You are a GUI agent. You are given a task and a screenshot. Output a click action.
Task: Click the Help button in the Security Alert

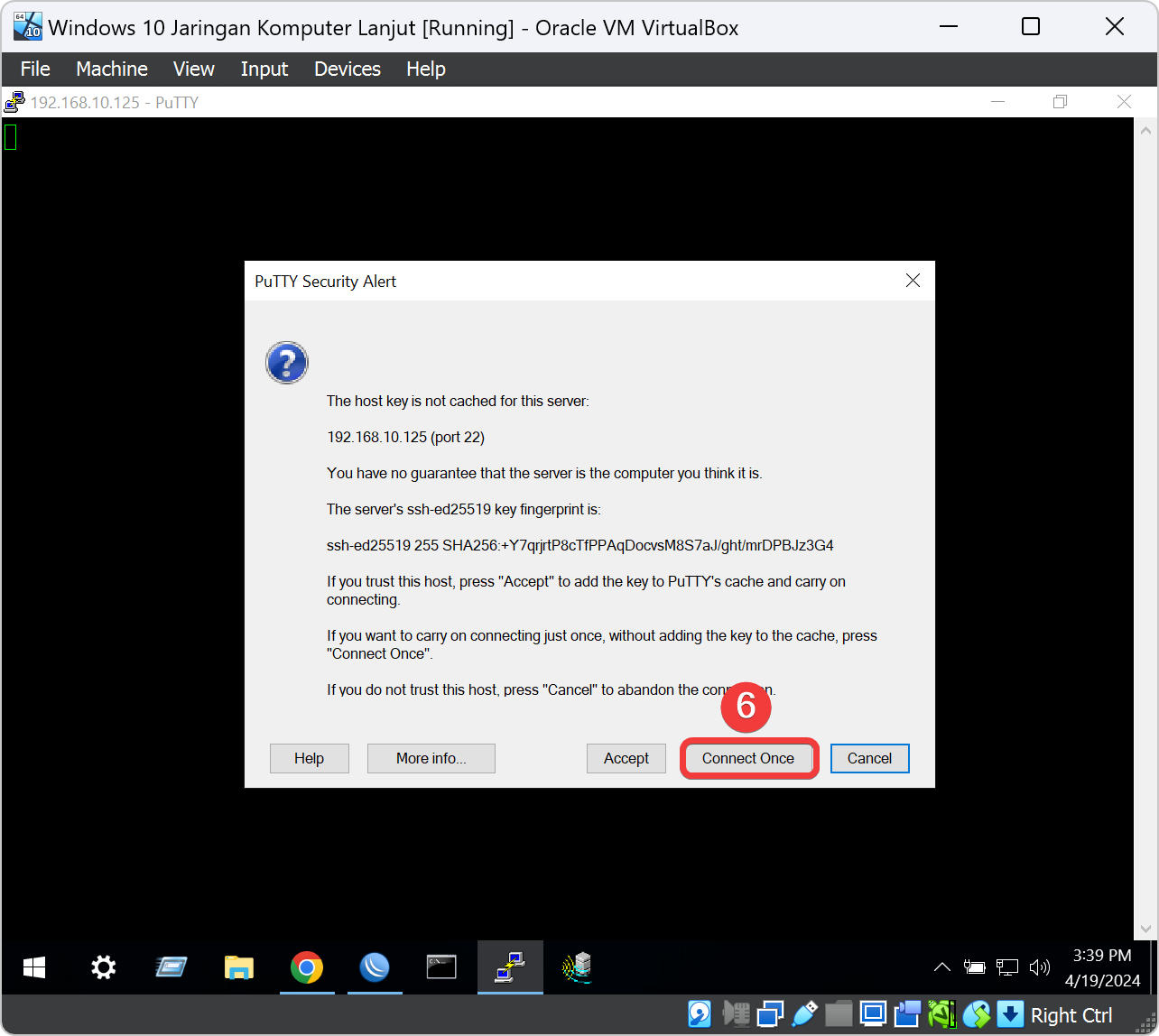tap(309, 758)
